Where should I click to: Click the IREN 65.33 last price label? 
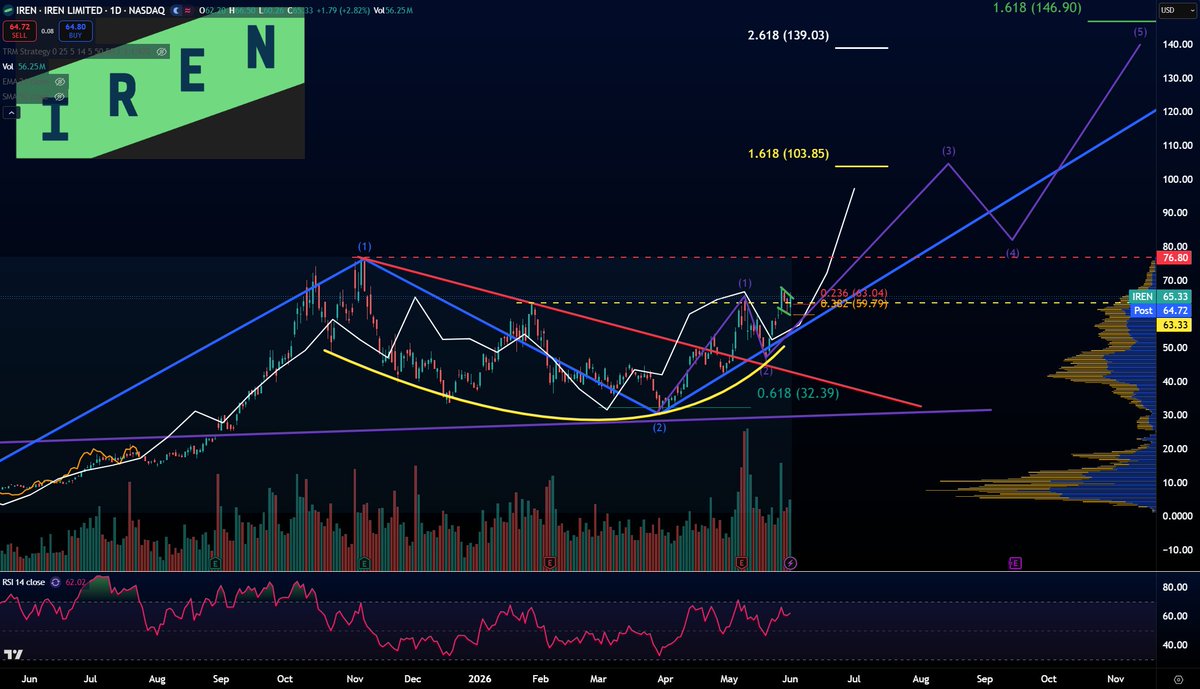pyautogui.click(x=1158, y=297)
